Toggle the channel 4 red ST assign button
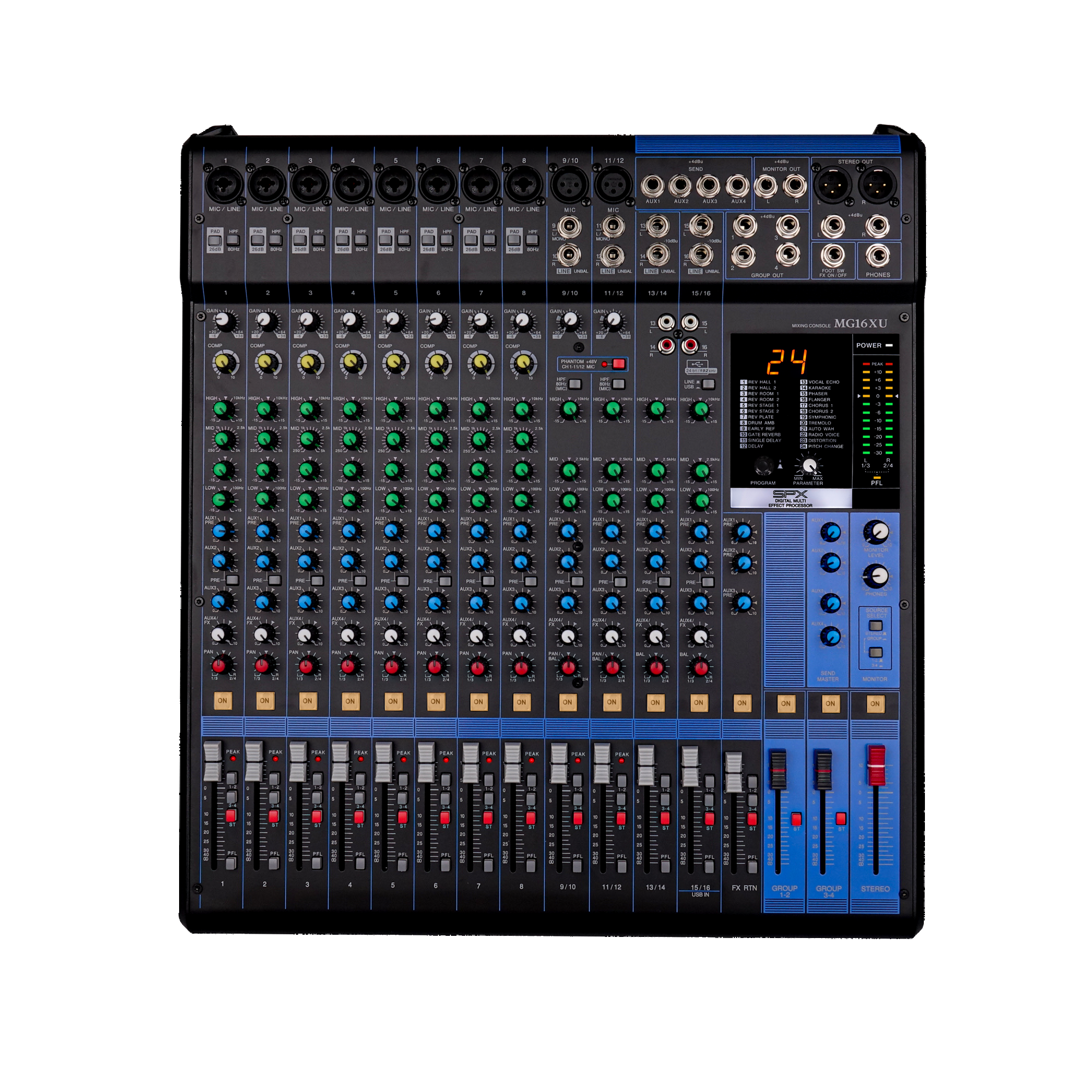 coord(359,816)
